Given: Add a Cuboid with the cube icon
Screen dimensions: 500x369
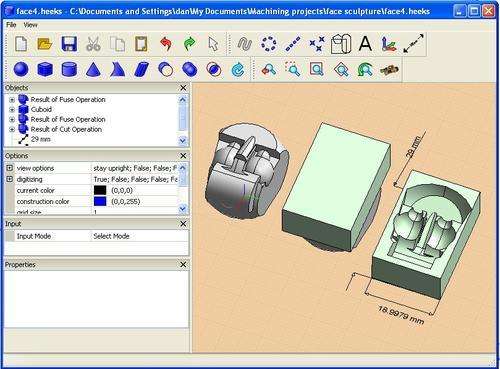Looking at the screenshot, I should [x=45, y=70].
